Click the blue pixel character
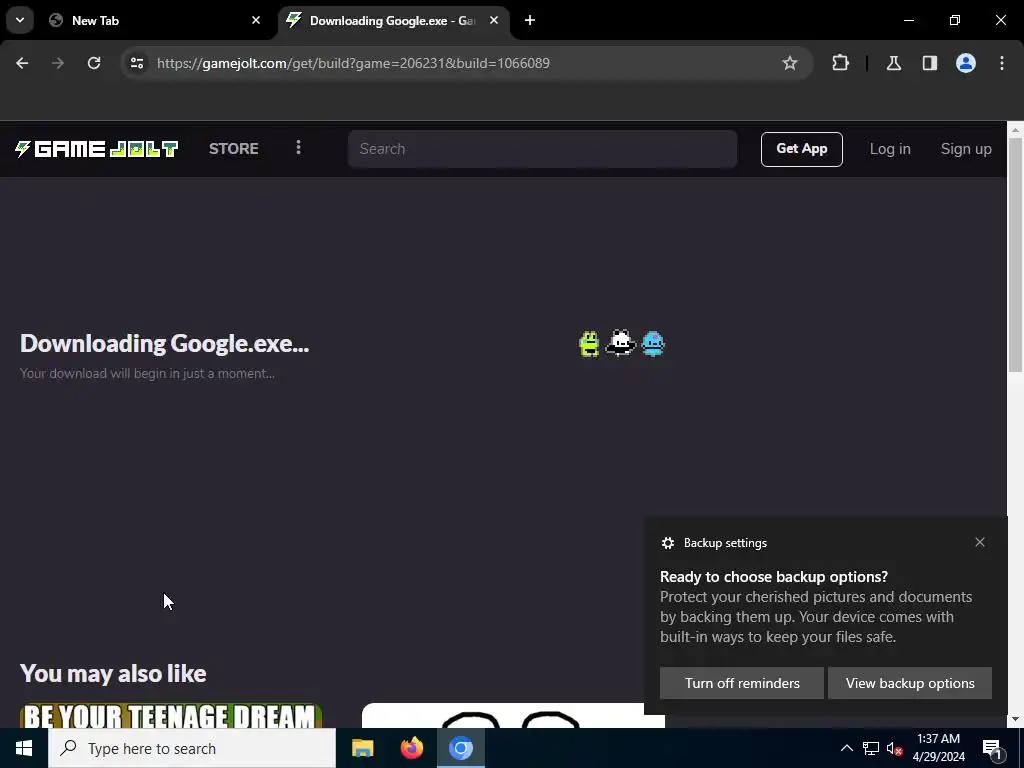This screenshot has height=768, width=1024. point(653,344)
